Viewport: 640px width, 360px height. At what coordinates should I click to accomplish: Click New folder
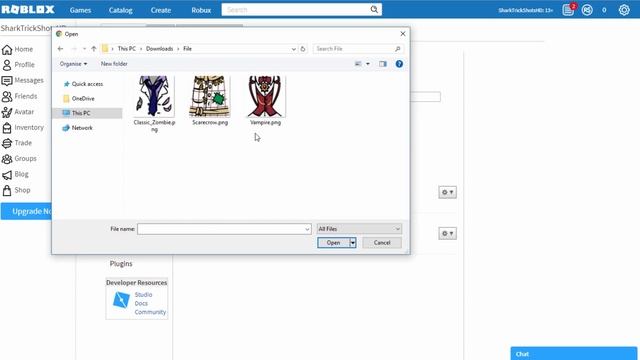[114, 64]
